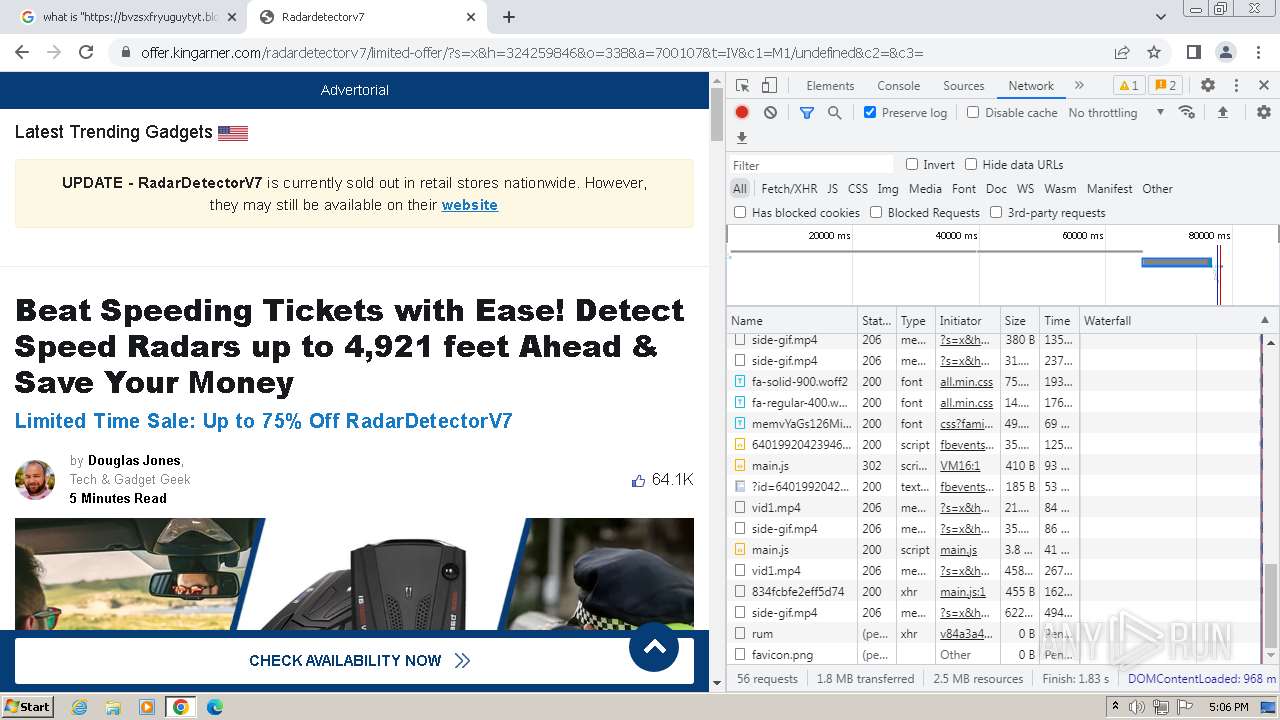1280x720 pixels.
Task: Click the thumbs-up like icon
Action: coord(638,481)
